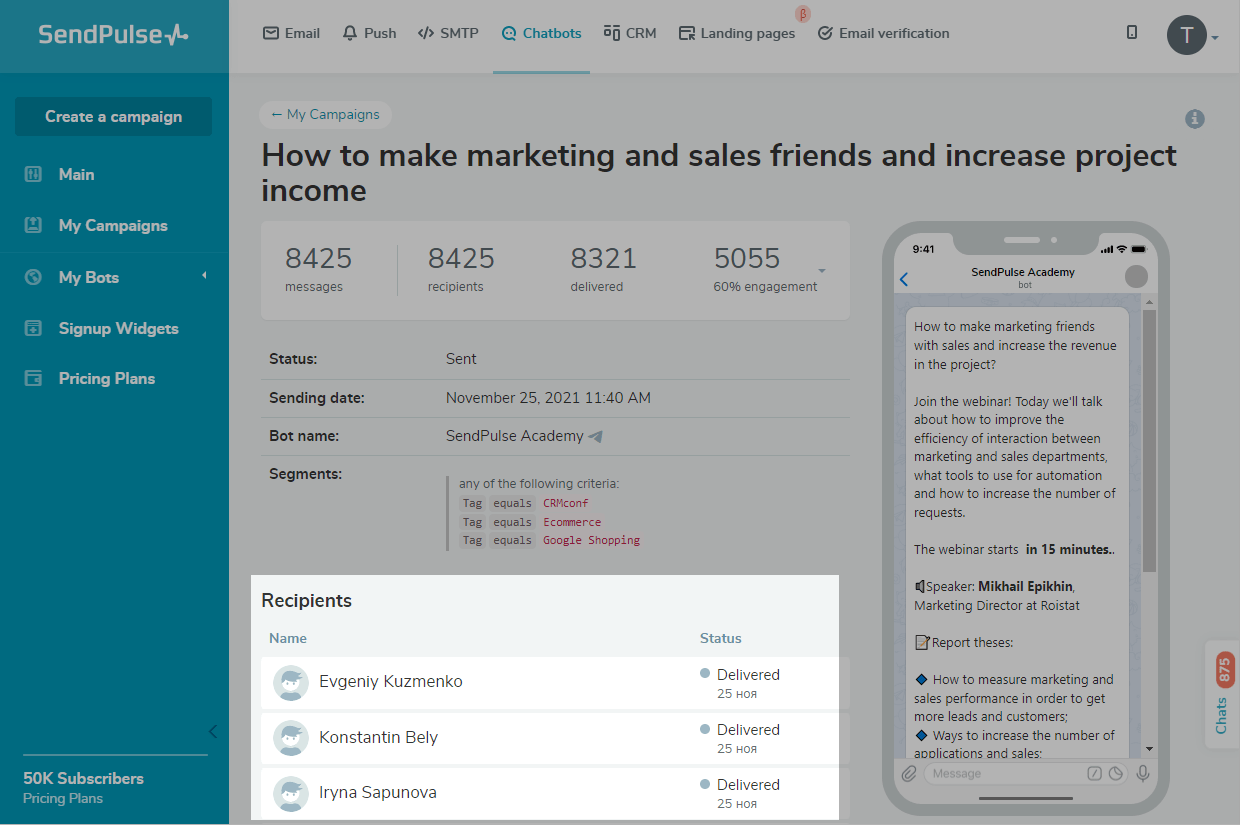
Task: Click the phone preview scrollbar
Action: (x=1149, y=440)
